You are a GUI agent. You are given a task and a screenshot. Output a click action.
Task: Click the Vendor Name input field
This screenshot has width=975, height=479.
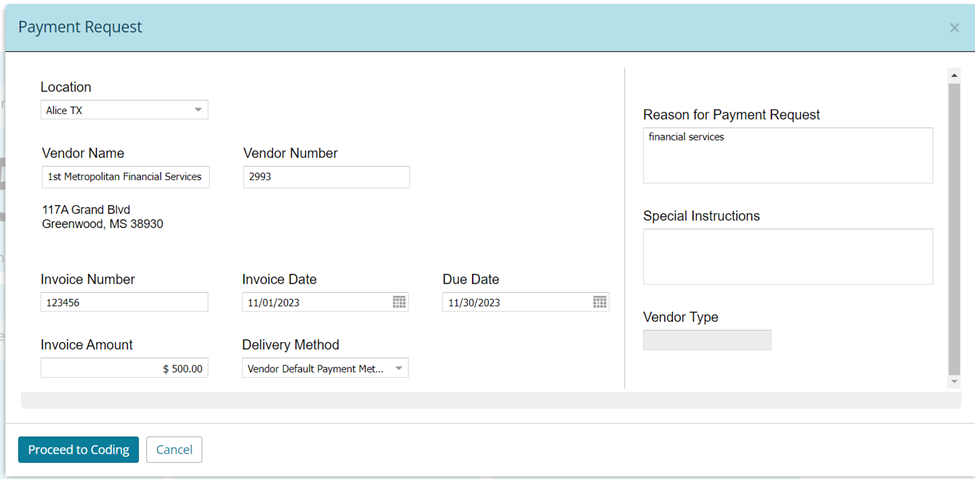[x=125, y=177]
